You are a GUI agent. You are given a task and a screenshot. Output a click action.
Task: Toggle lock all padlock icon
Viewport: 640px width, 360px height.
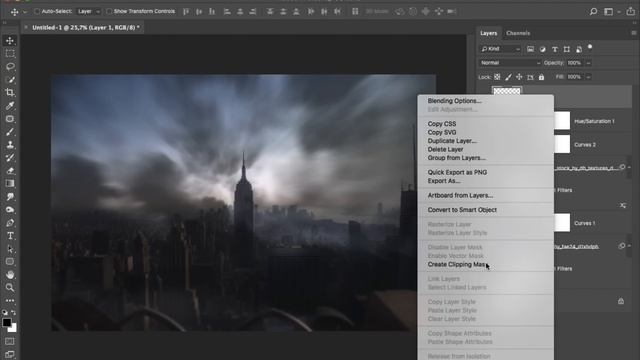(x=541, y=77)
